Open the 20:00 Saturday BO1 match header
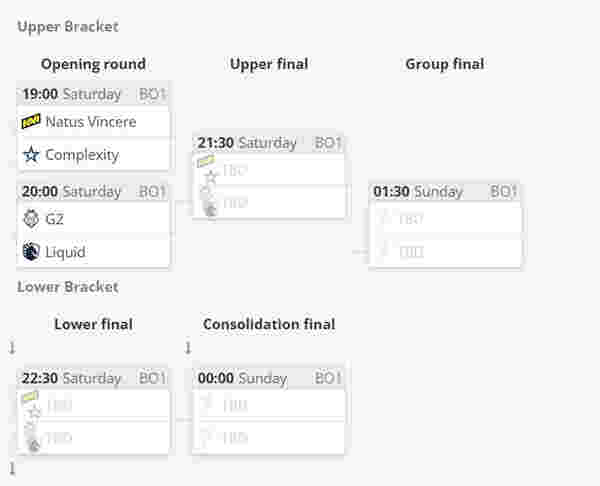Image resolution: width=600 pixels, height=486 pixels. pos(93,191)
